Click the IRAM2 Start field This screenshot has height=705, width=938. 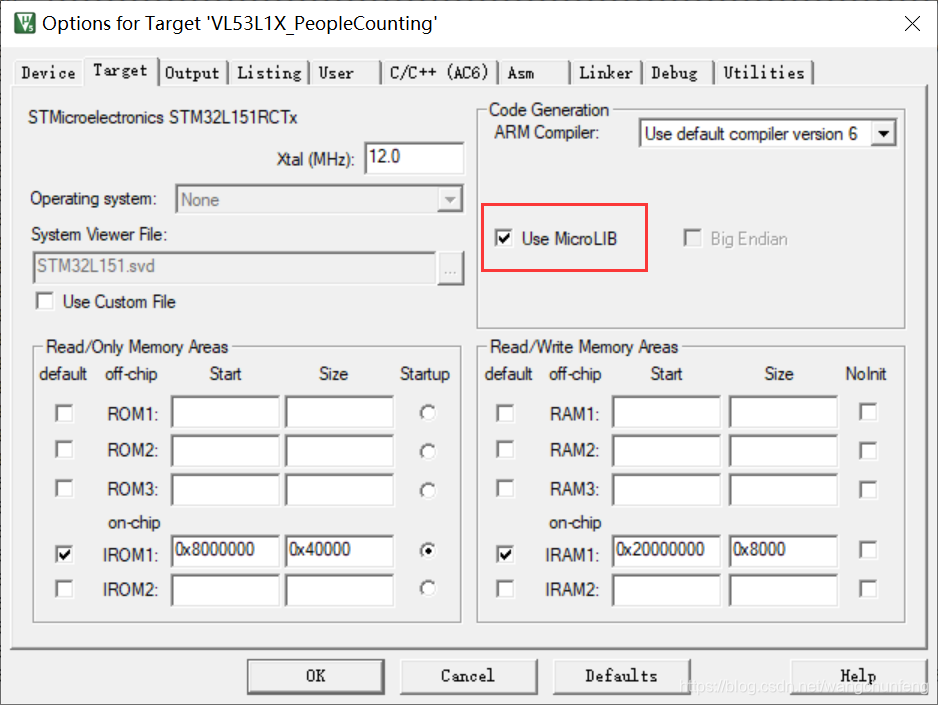pos(666,590)
